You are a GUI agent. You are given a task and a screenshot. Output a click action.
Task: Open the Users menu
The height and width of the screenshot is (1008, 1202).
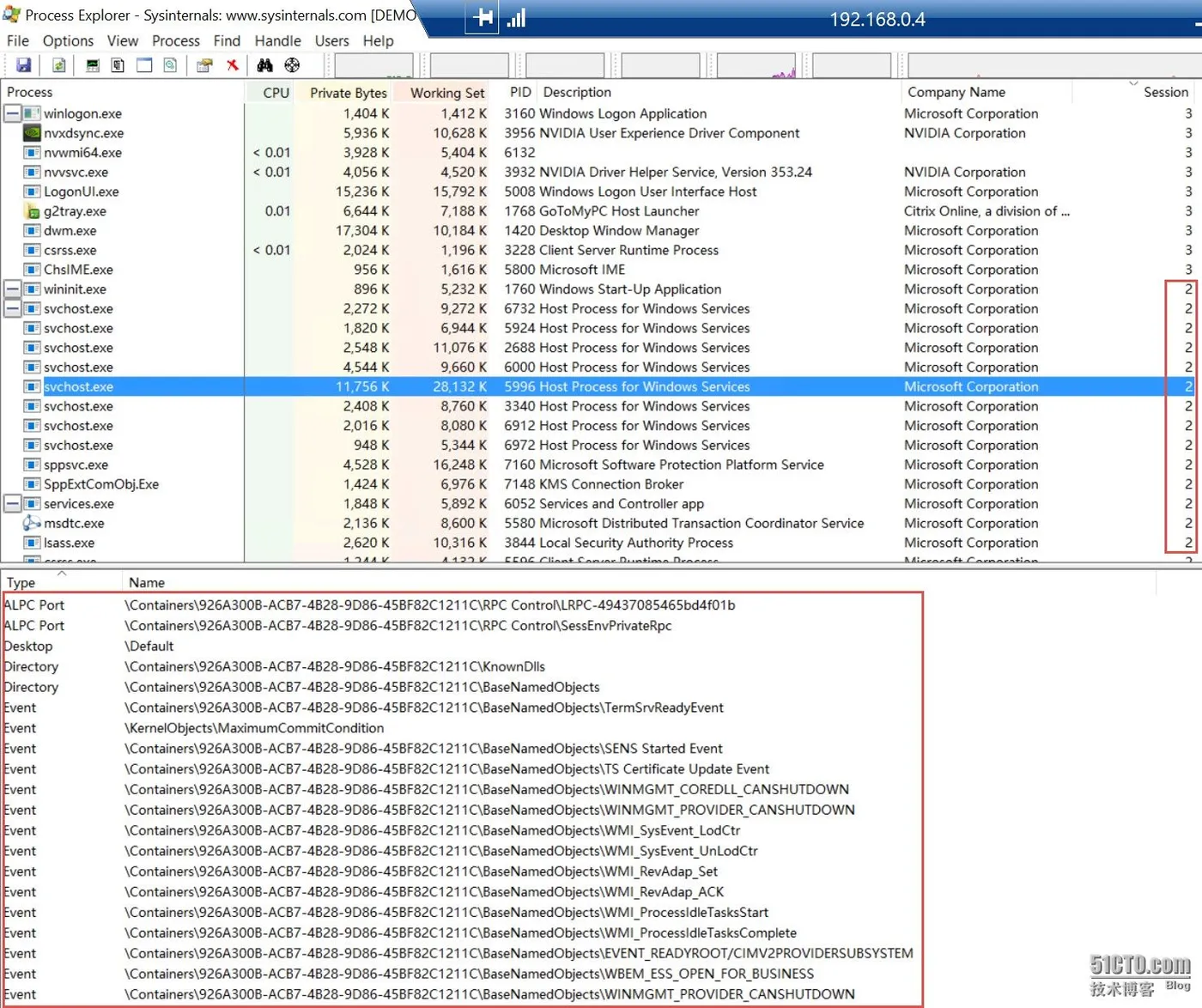331,41
